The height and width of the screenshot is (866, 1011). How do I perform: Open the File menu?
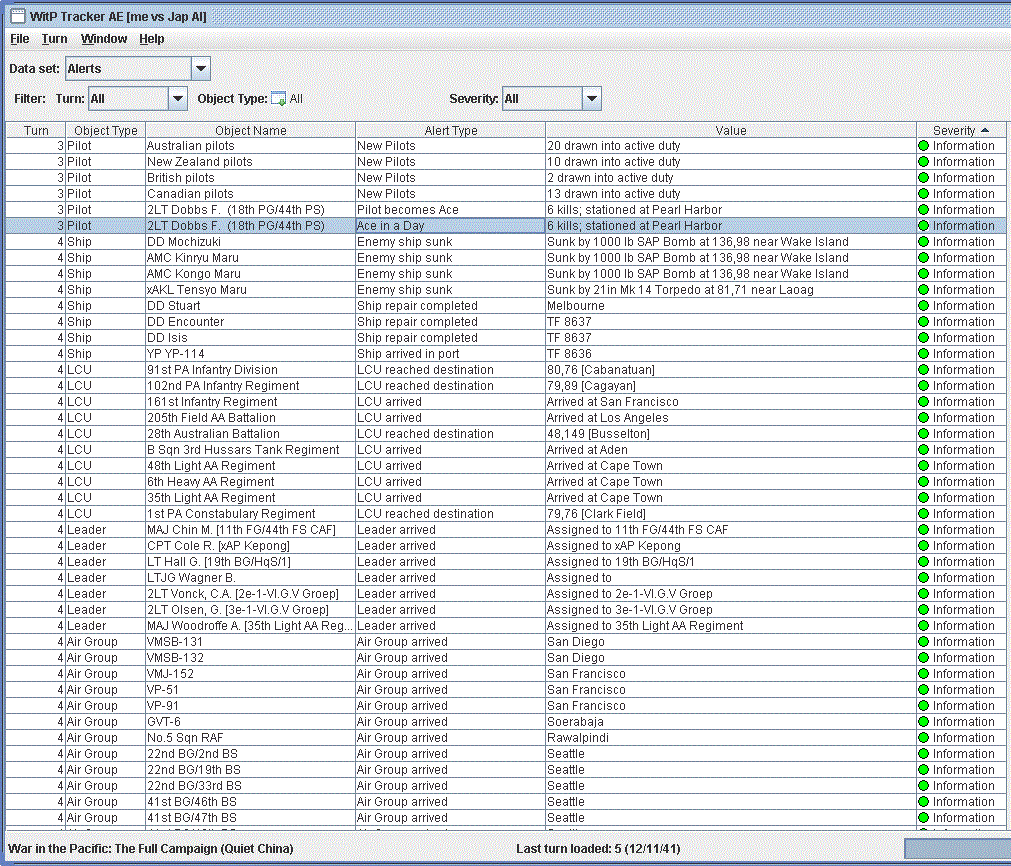point(19,39)
